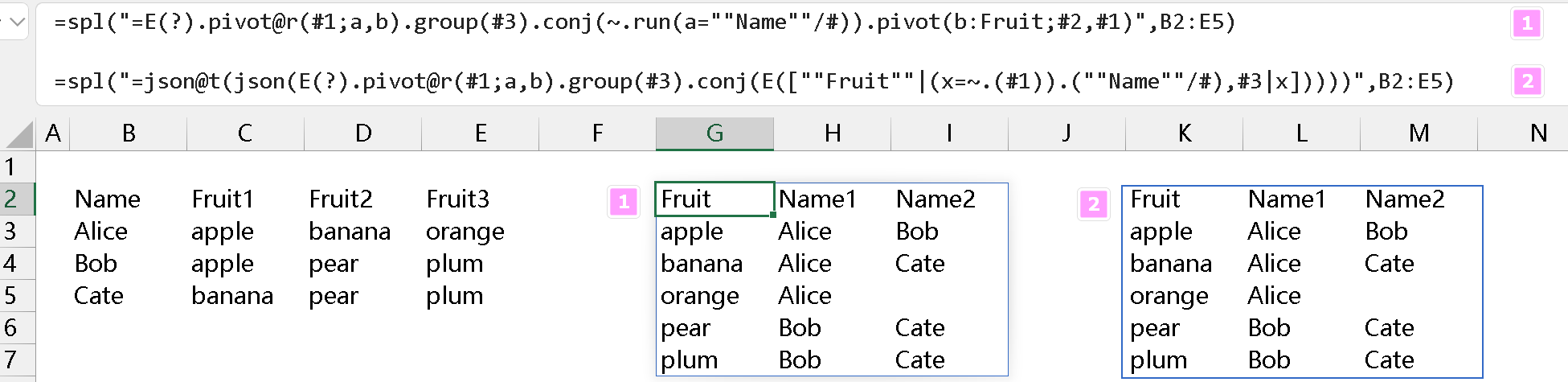Screen dimensions: 1568x382
Task: Select column B header
Action: click(x=129, y=133)
